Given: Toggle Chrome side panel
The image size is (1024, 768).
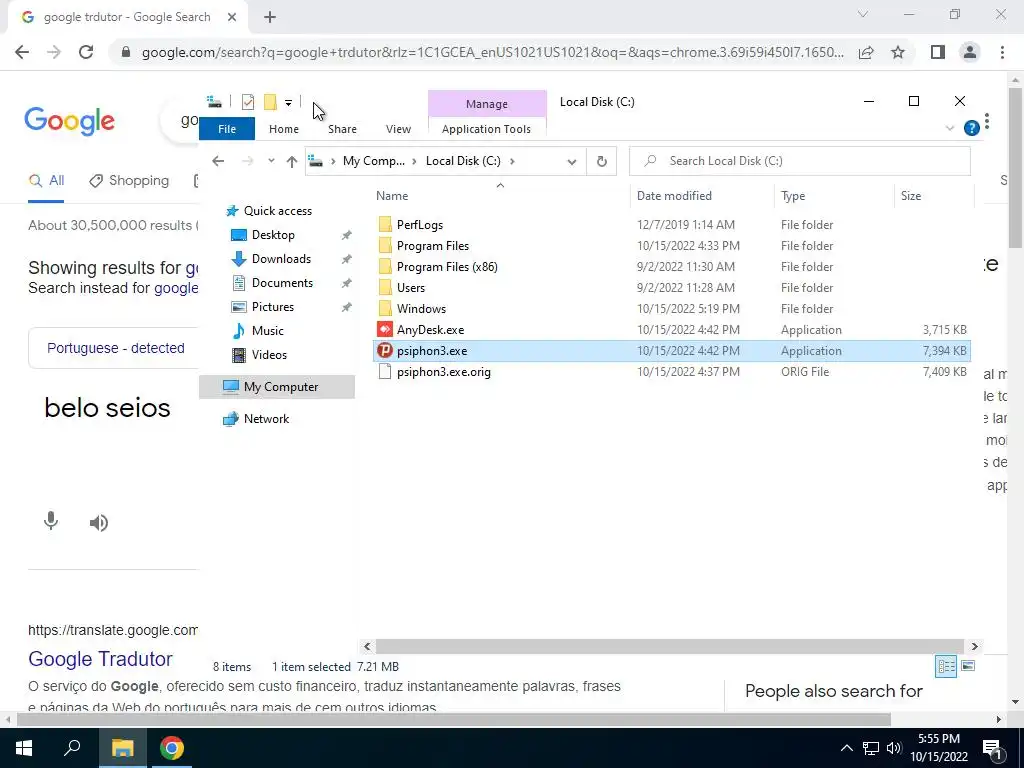Looking at the screenshot, I should [x=938, y=52].
